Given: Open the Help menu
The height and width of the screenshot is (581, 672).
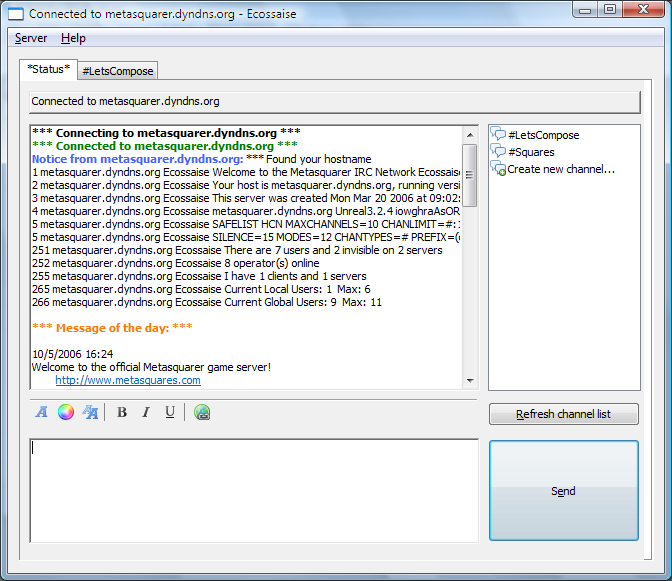Looking at the screenshot, I should pyautogui.click(x=73, y=38).
